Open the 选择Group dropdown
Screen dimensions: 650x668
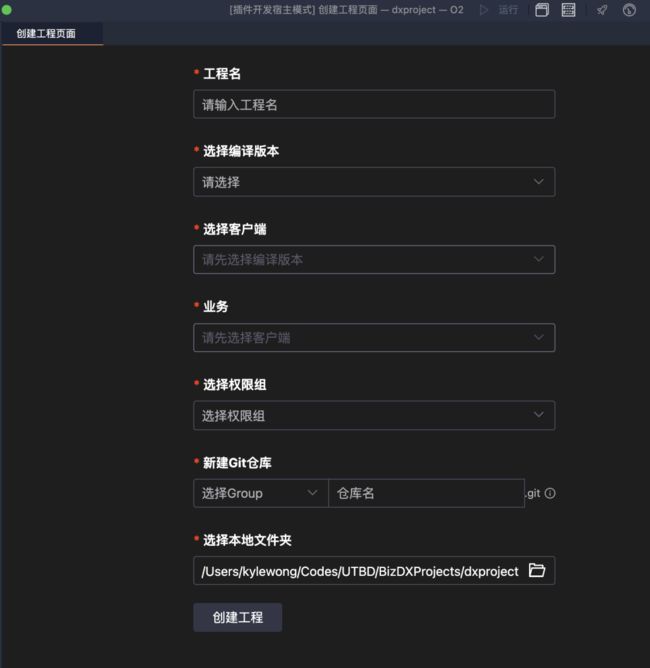coord(261,493)
